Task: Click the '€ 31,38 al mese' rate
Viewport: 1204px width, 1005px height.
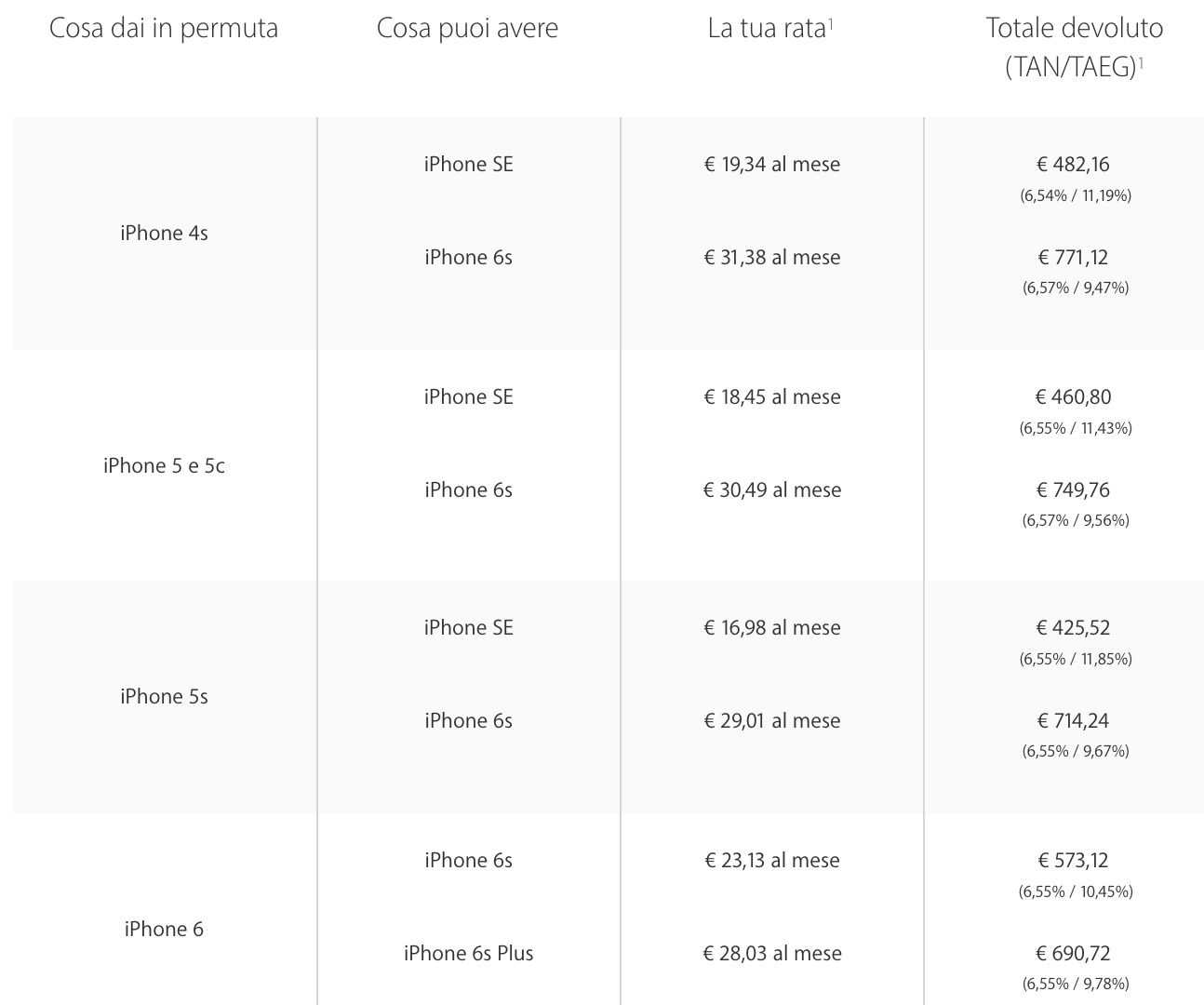Action: point(772,257)
